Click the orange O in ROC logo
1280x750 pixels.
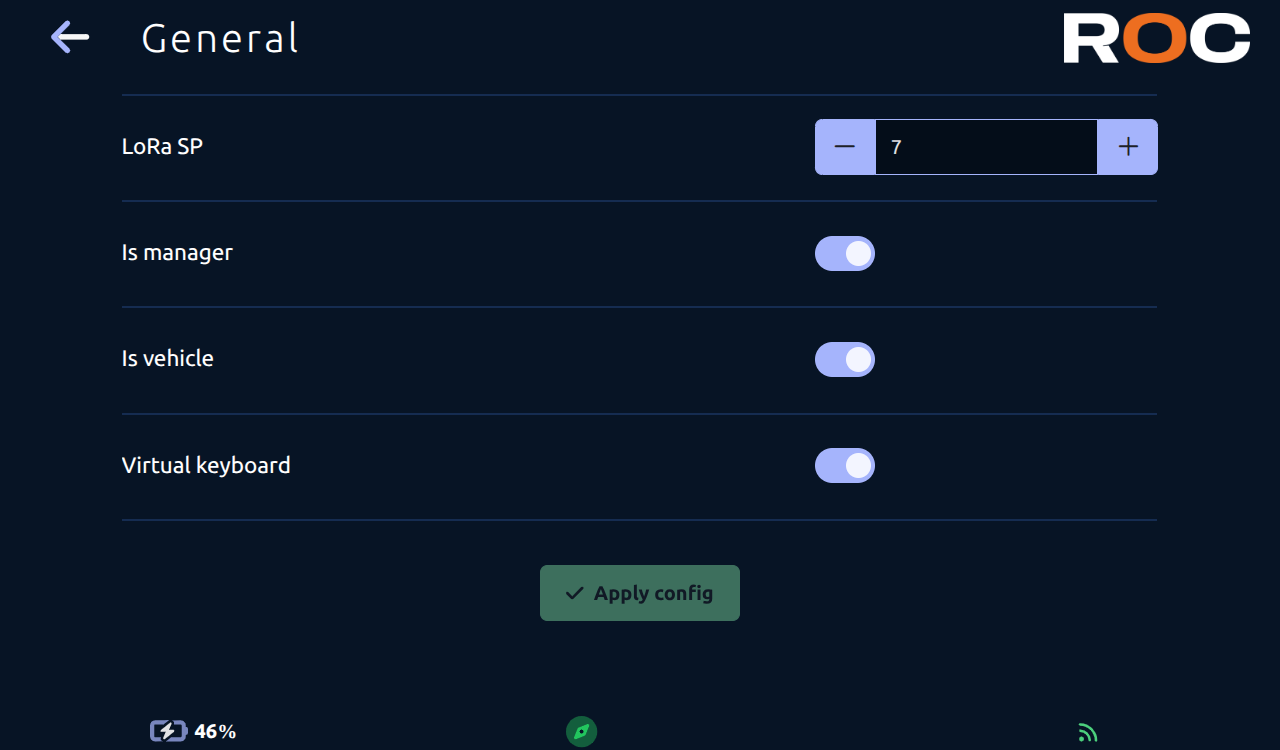coord(1156,38)
